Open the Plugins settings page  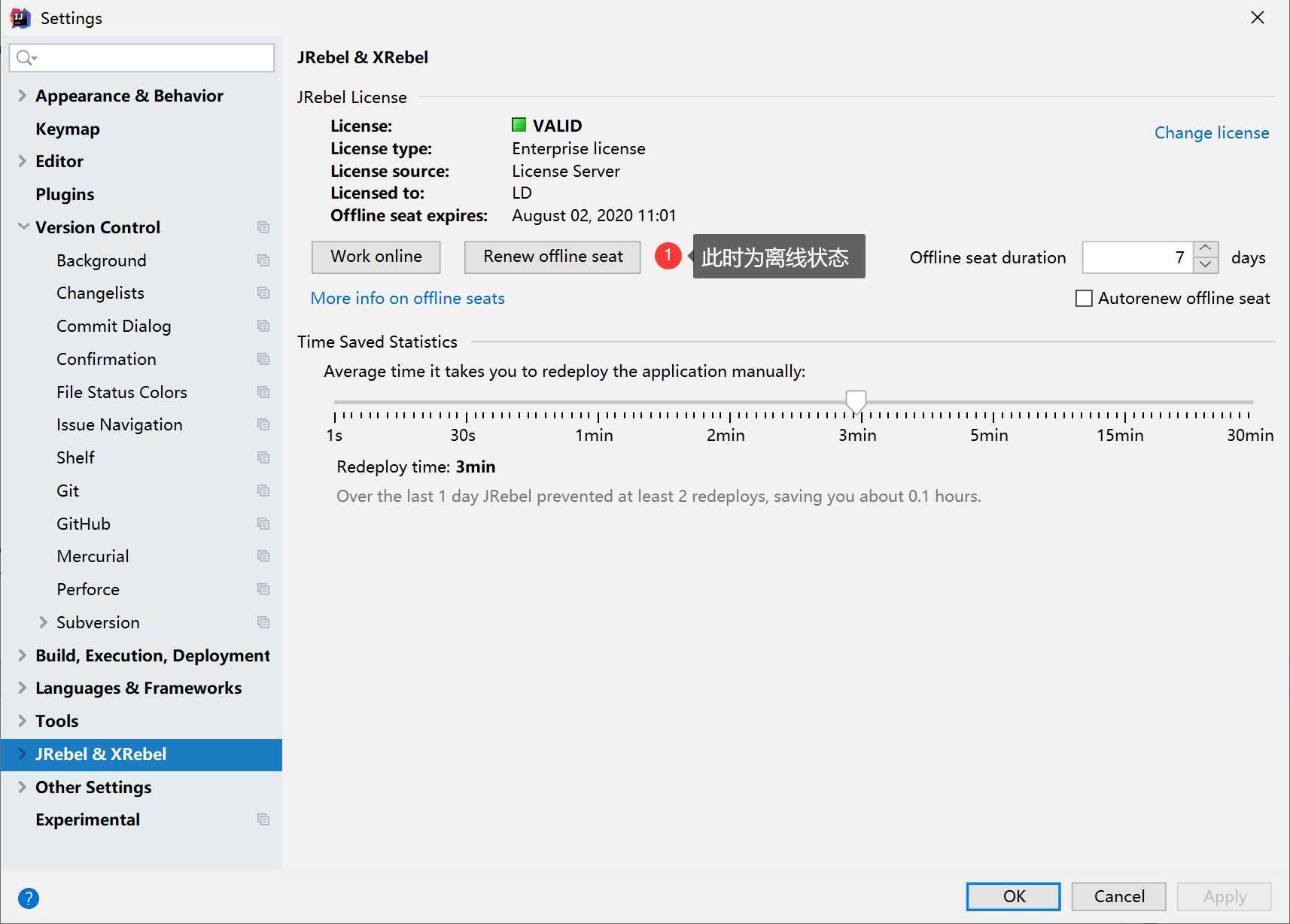[x=65, y=194]
